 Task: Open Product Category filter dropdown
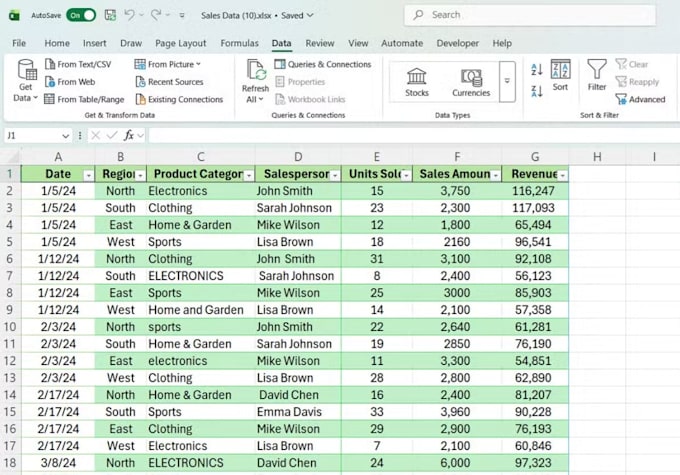tap(249, 175)
